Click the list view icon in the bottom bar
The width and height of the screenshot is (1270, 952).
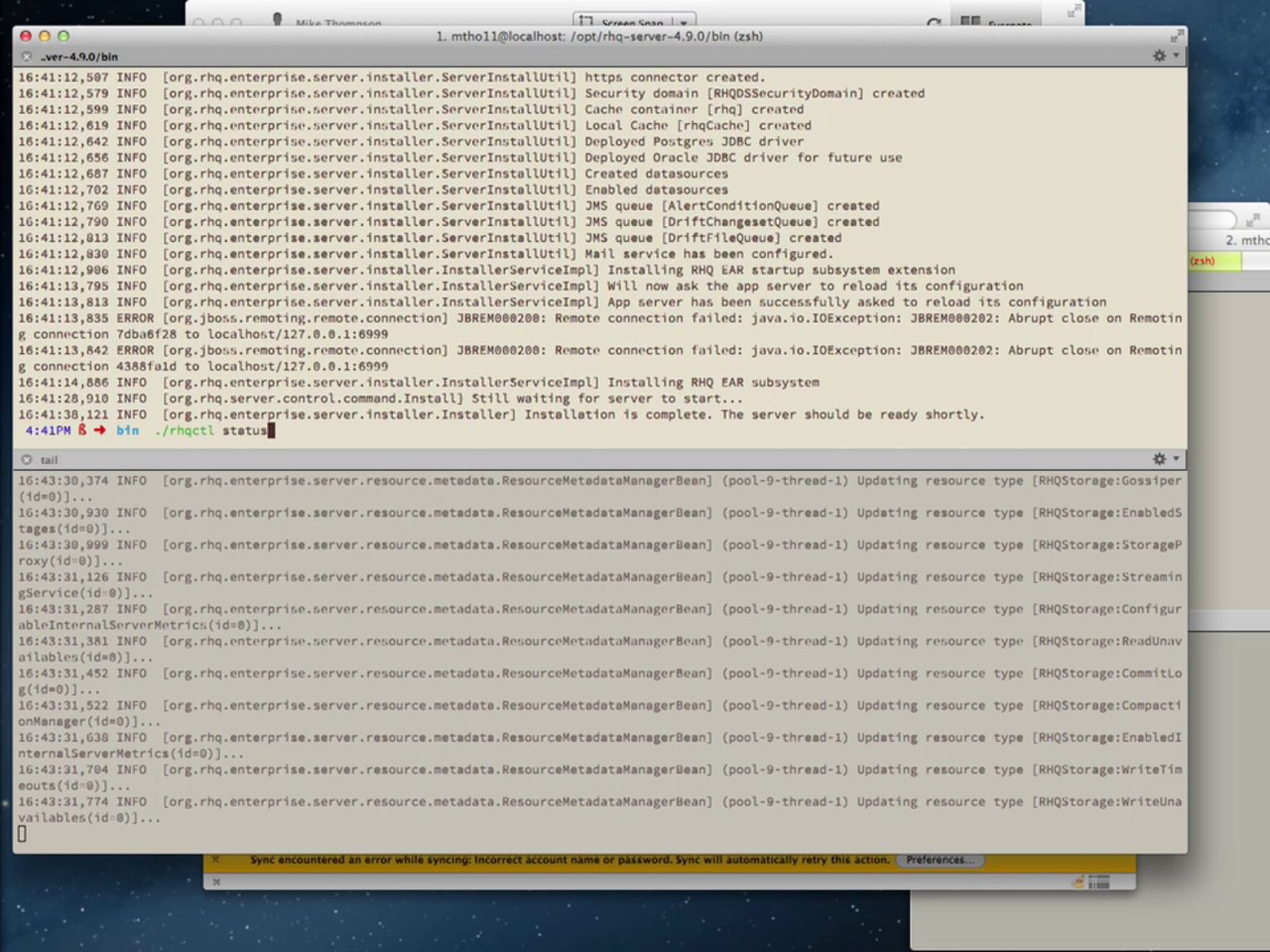point(1099,882)
